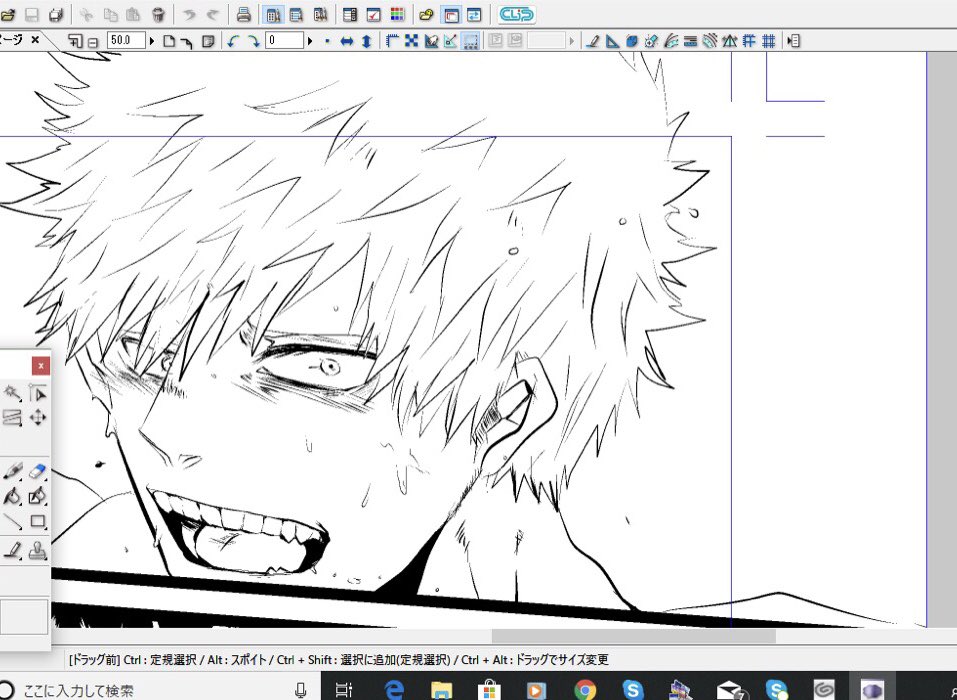Screen dimensions: 957x700
Task: Open File Explorer from the taskbar
Action: pyautogui.click(x=441, y=690)
